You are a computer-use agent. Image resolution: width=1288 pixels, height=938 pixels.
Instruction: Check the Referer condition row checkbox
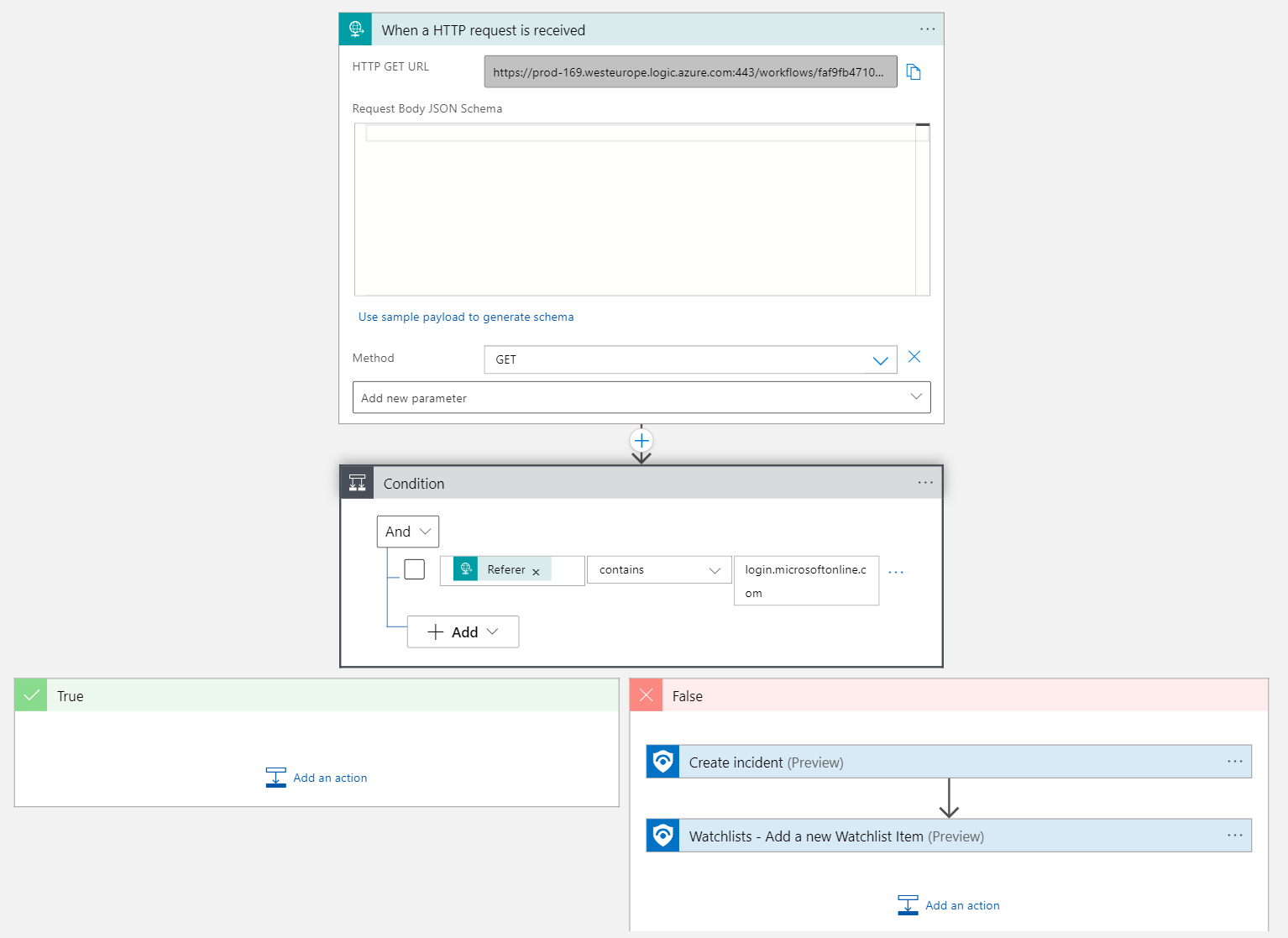[415, 569]
